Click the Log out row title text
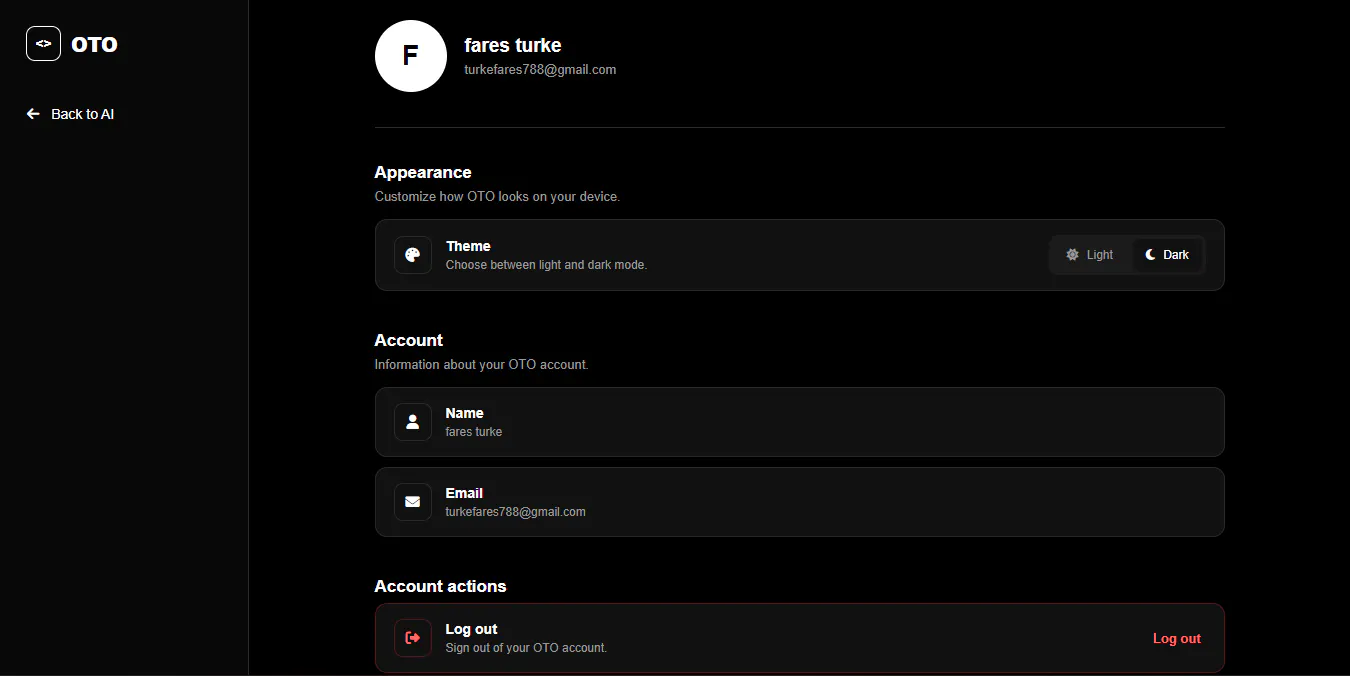 pyautogui.click(x=471, y=629)
